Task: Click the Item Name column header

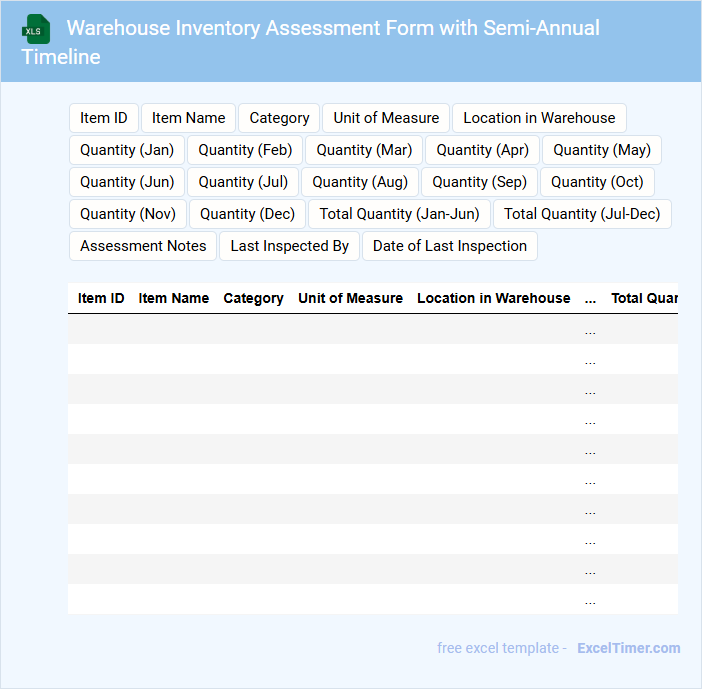Action: tap(174, 298)
